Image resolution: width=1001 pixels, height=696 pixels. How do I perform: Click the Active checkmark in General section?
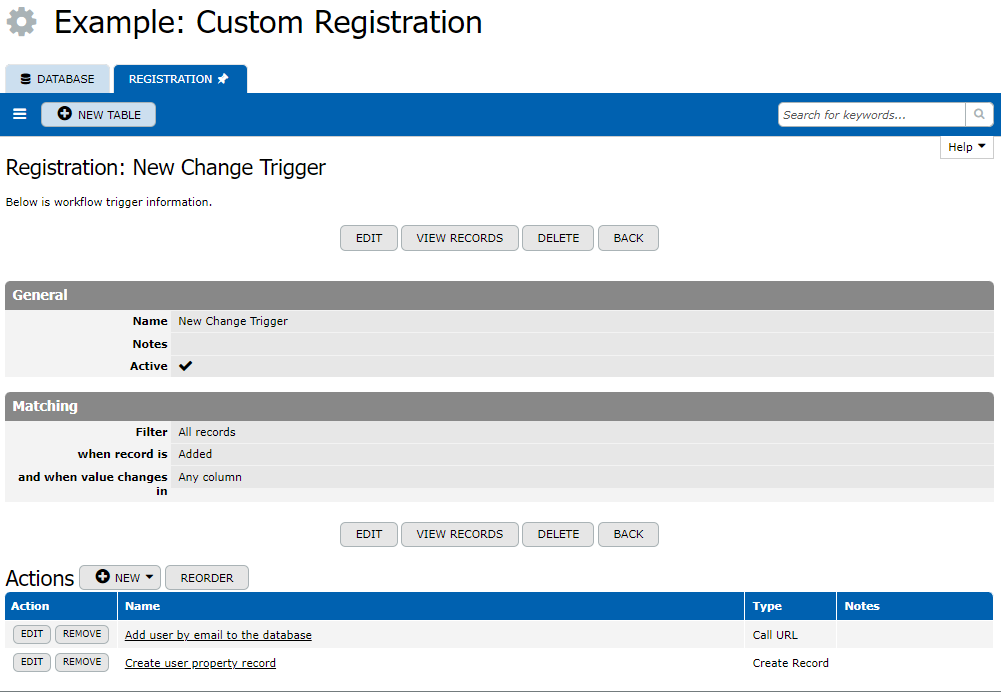(185, 366)
